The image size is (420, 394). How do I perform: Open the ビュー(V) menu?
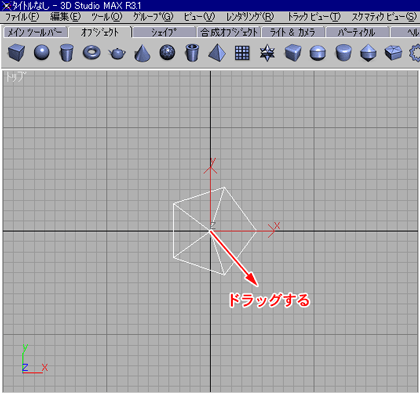(x=199, y=17)
